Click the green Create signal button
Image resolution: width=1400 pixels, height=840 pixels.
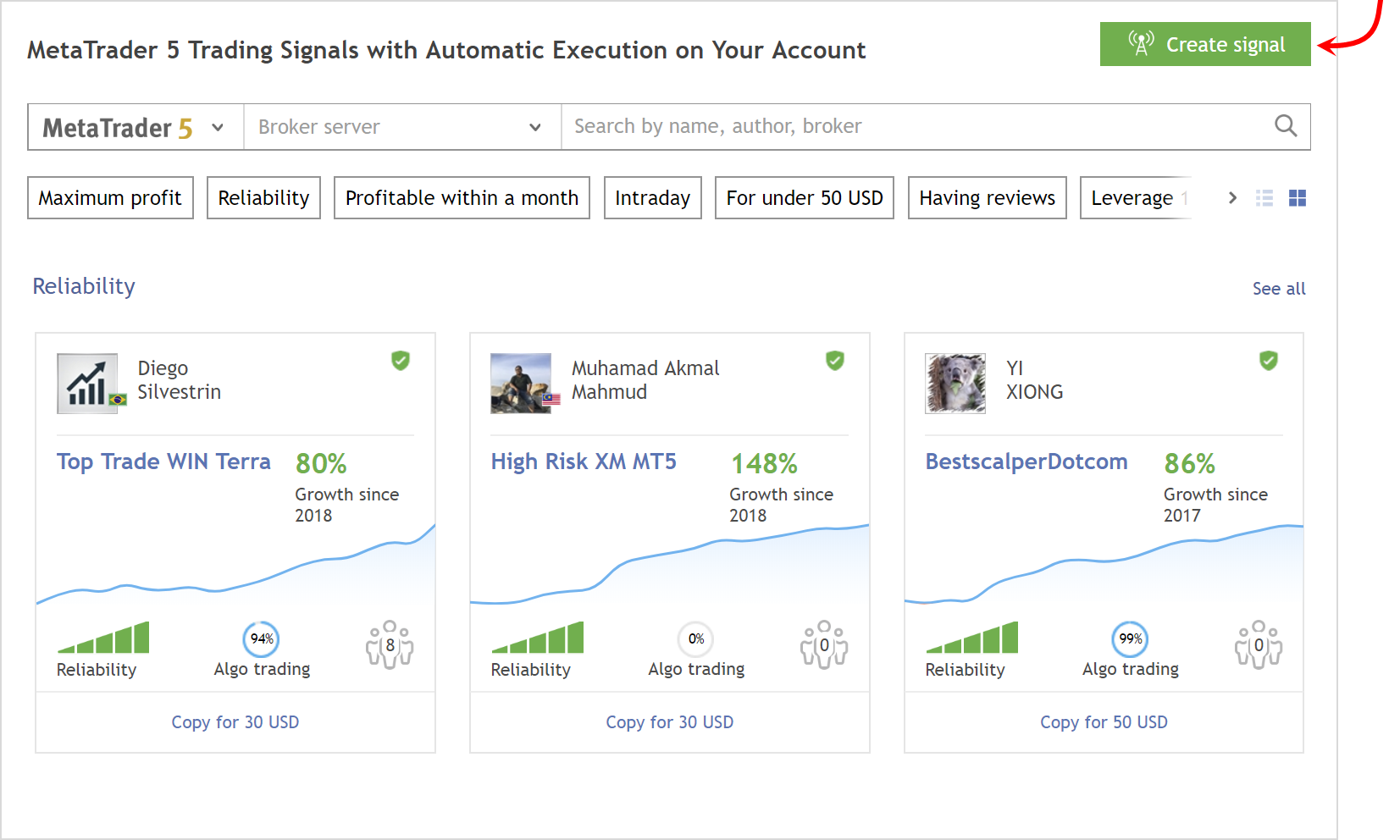1204,44
